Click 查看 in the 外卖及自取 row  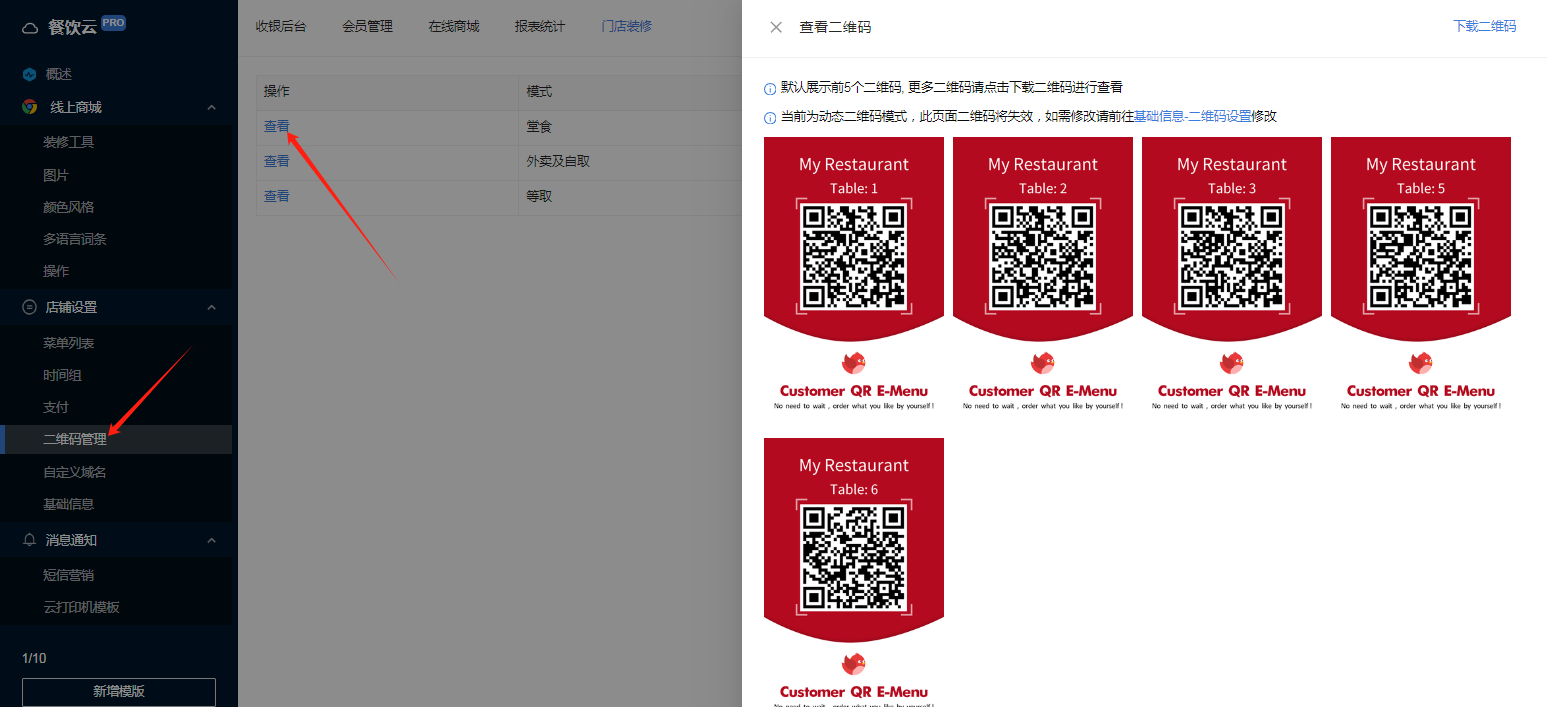[x=277, y=161]
